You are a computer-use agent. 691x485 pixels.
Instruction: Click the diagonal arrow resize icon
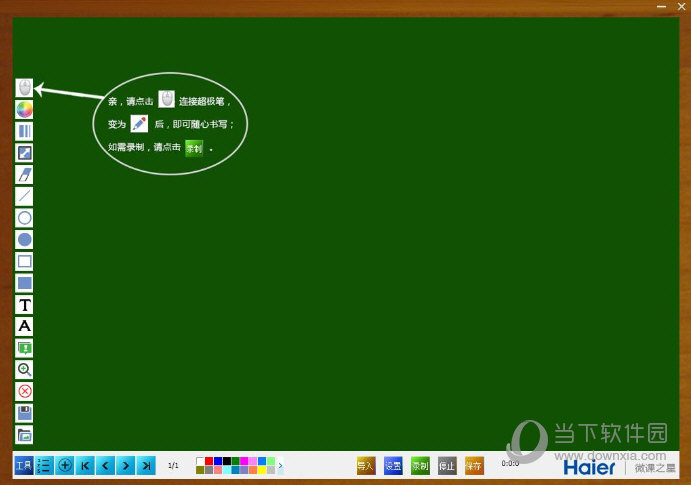click(x=24, y=153)
